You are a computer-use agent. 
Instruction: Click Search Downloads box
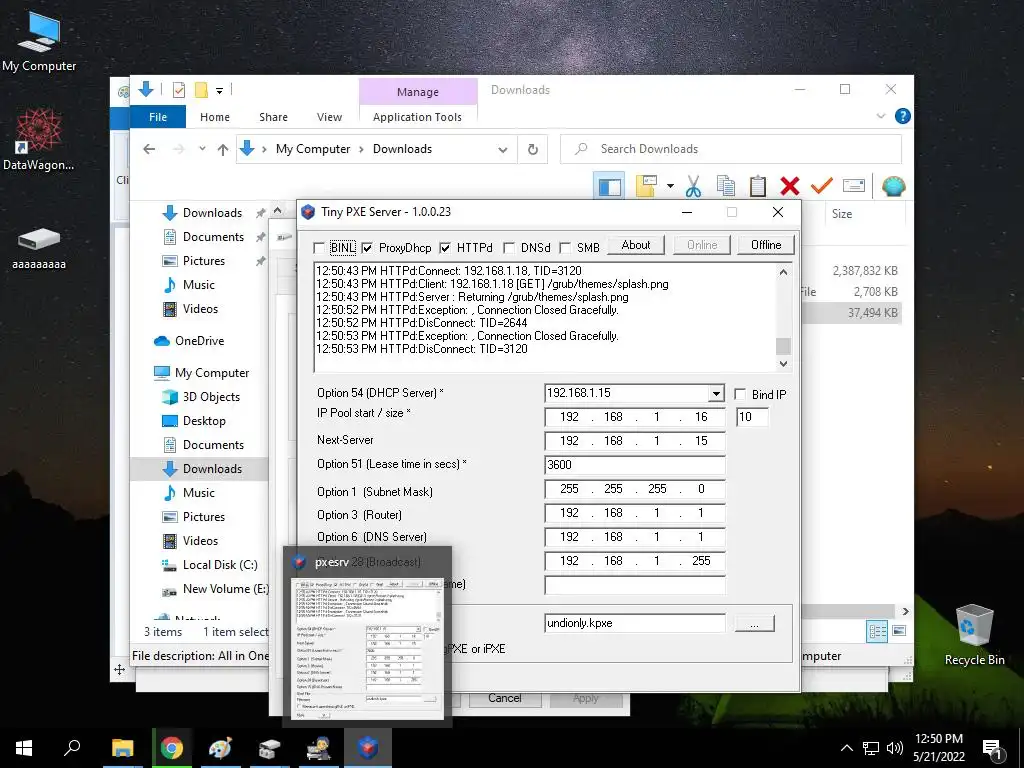731,149
